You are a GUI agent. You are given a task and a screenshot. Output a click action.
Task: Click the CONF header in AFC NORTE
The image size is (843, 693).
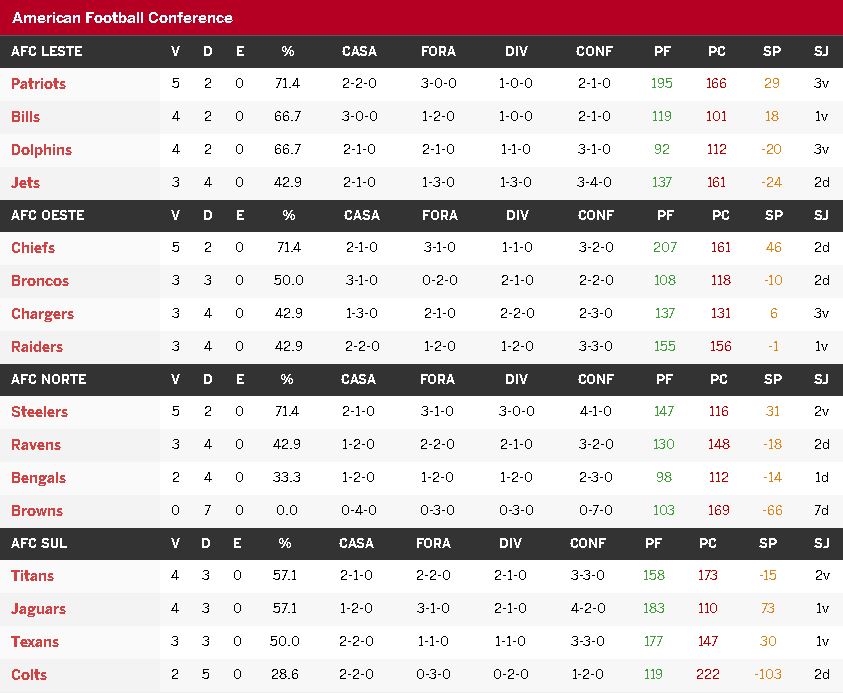[x=595, y=380]
